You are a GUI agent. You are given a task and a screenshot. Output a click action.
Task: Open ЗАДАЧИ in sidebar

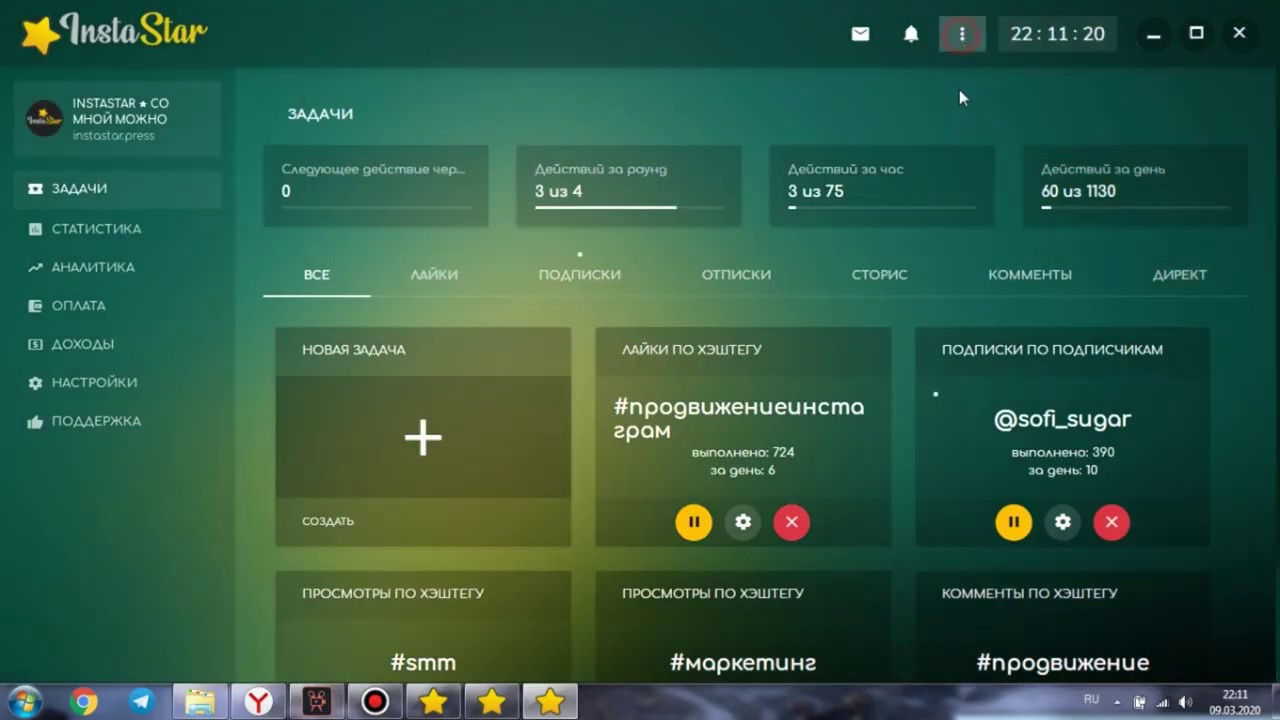(118, 189)
